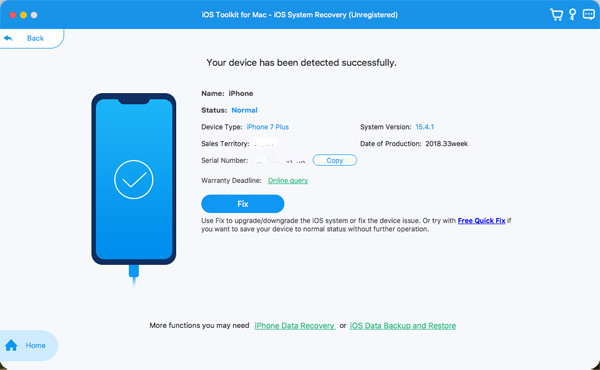Open the shopping cart purchase icon
This screenshot has width=600, height=370.
[556, 15]
